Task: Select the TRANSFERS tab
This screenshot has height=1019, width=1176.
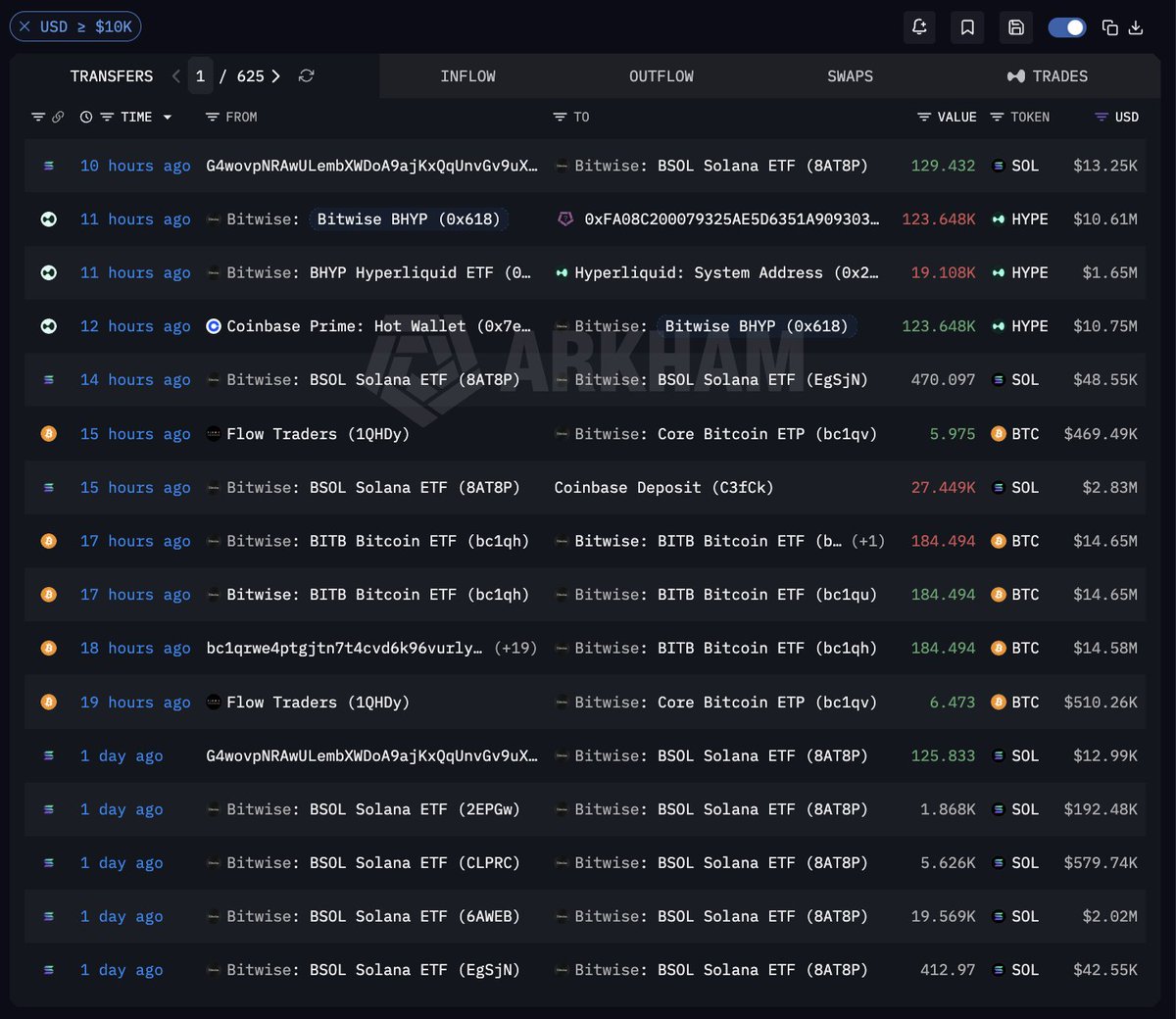Action: coord(112,76)
